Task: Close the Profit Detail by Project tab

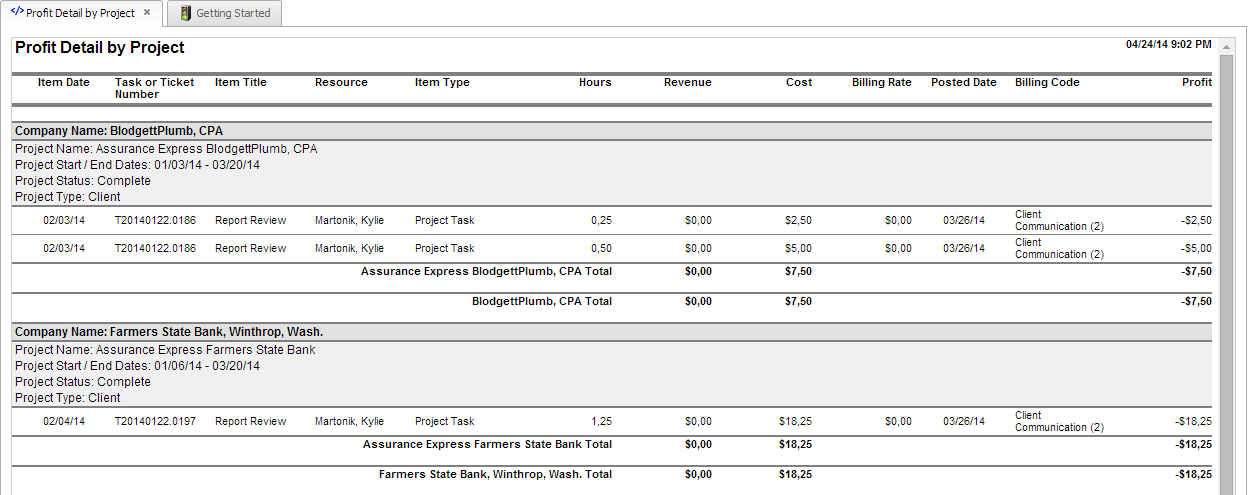Action: 147,13
